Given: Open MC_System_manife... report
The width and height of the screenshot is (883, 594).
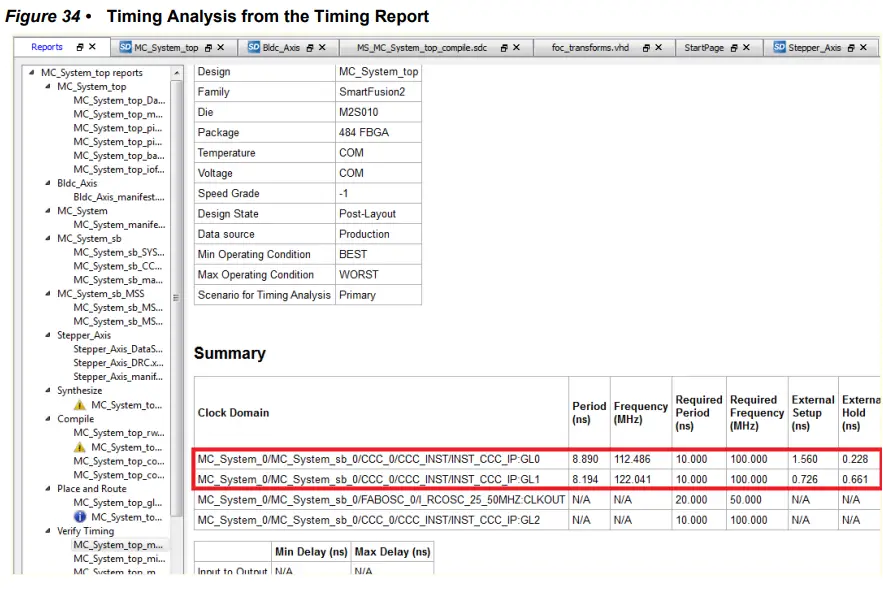Looking at the screenshot, I should point(119,225).
